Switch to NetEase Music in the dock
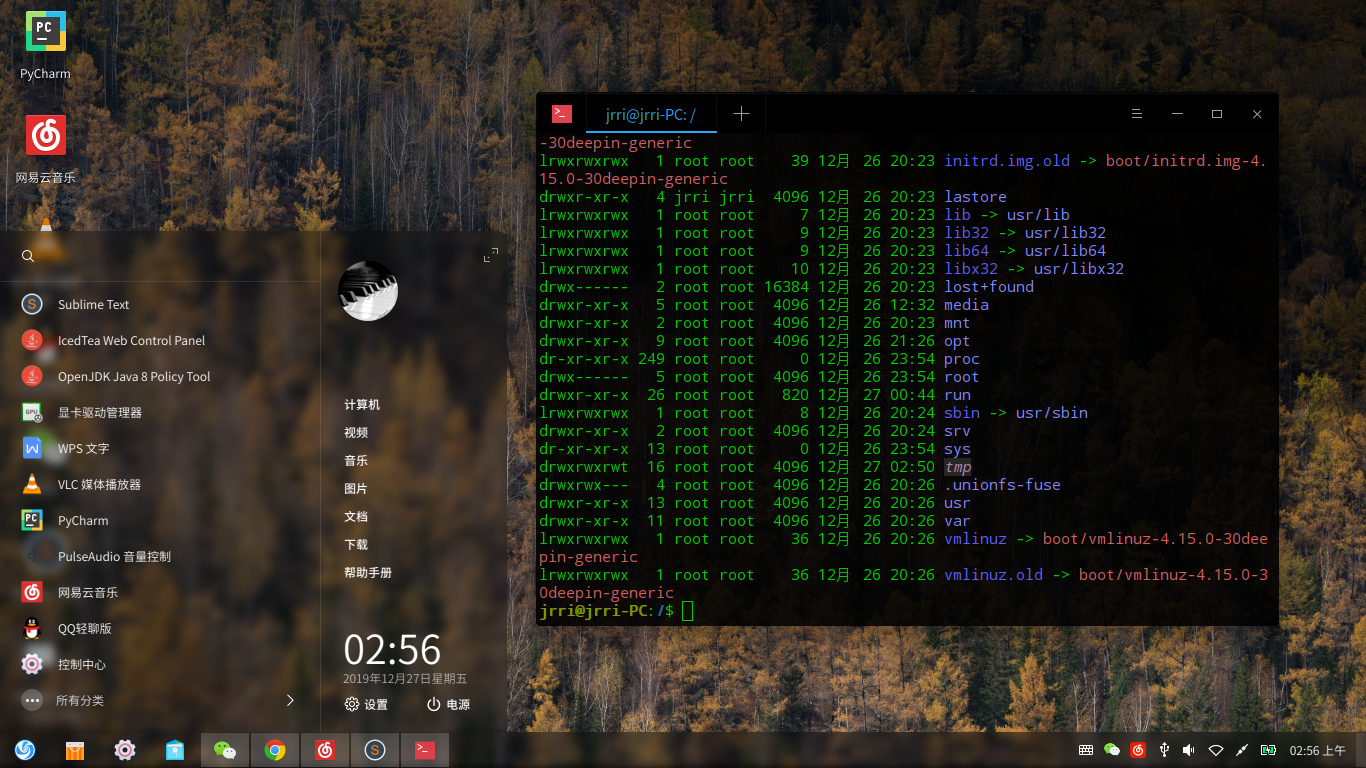 (325, 749)
